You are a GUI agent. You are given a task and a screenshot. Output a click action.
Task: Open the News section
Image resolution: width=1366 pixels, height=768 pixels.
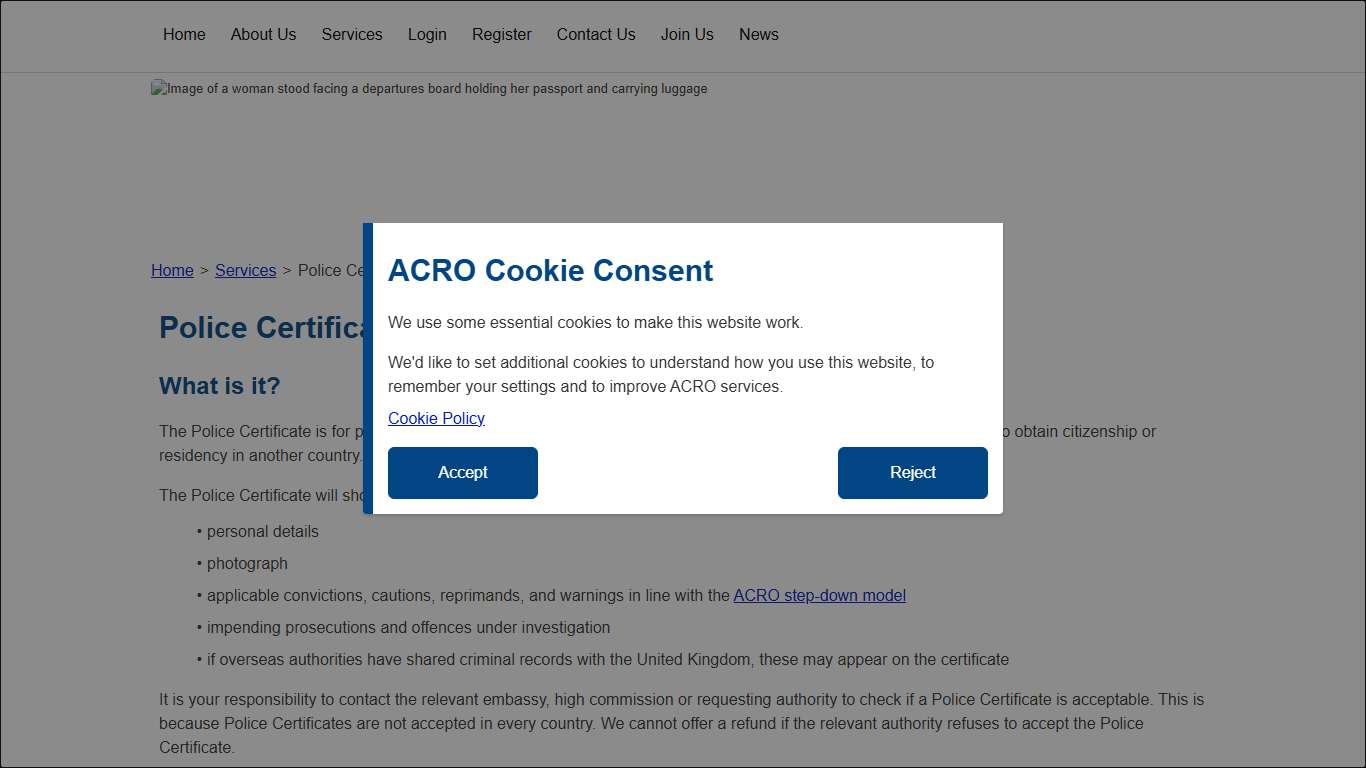click(758, 34)
